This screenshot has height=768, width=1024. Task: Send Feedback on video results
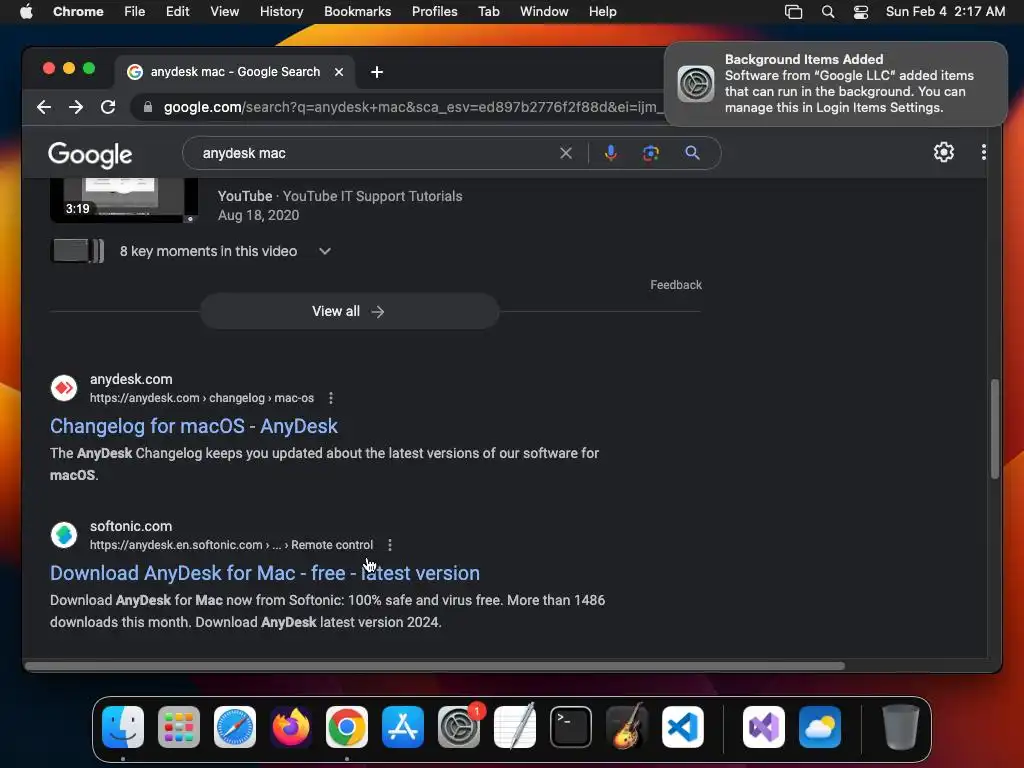676,285
